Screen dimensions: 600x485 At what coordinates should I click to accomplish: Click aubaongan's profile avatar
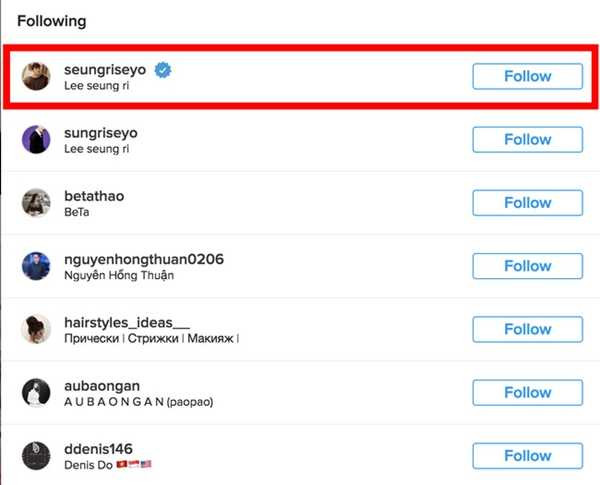point(36,392)
